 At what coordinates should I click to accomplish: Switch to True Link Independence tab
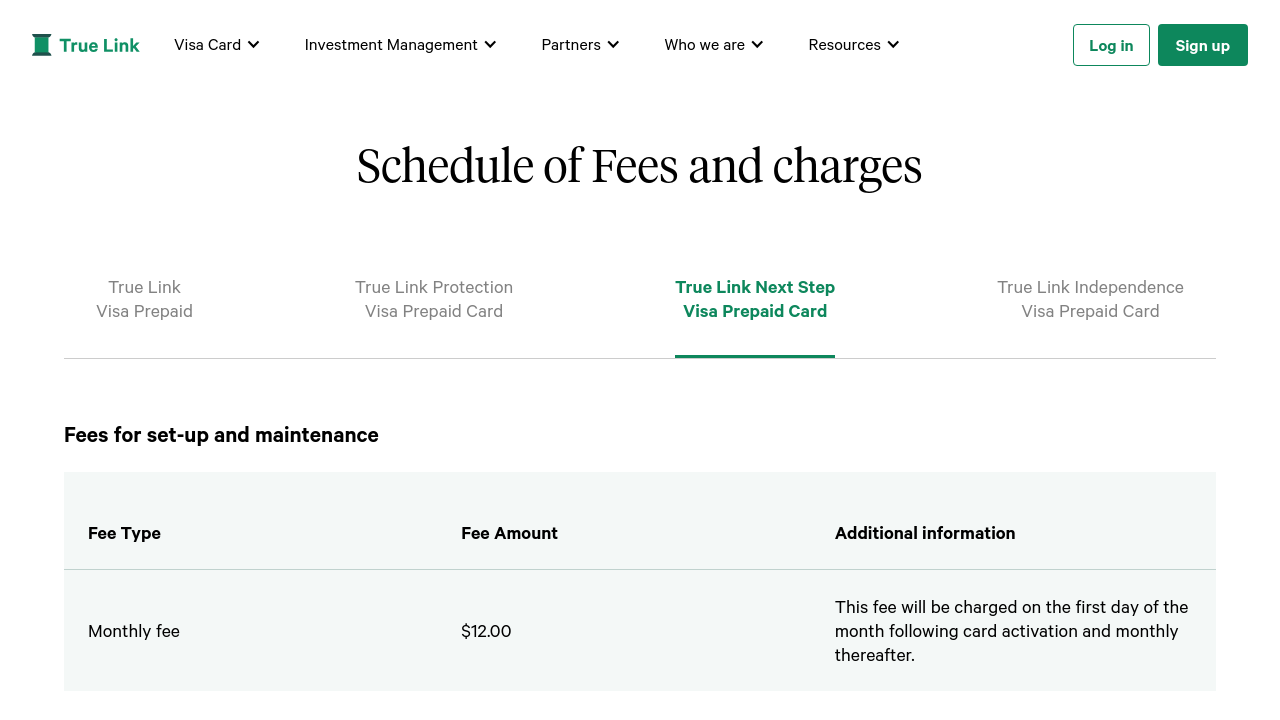tap(1090, 299)
